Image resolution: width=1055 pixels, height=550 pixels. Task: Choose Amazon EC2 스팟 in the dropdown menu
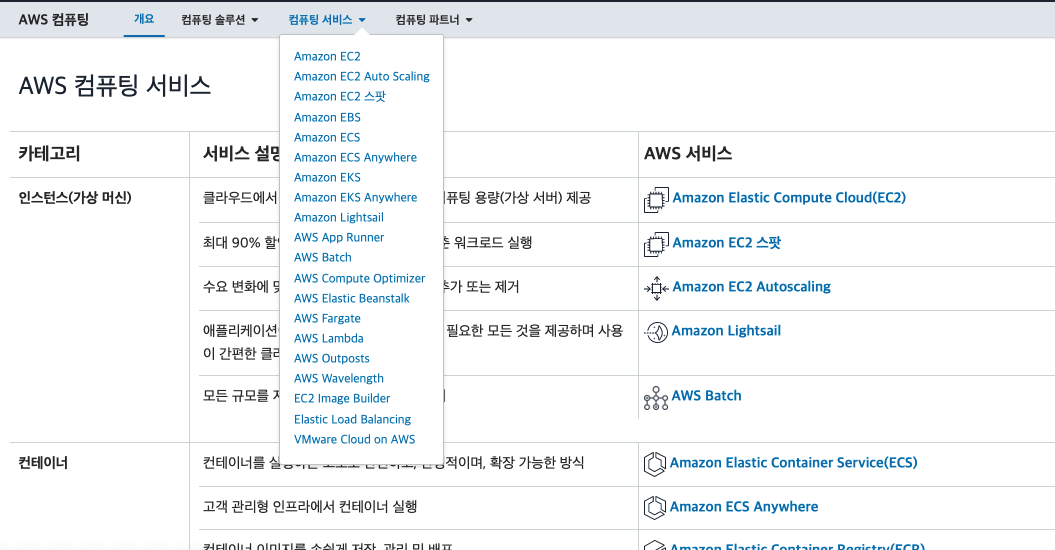tap(340, 97)
